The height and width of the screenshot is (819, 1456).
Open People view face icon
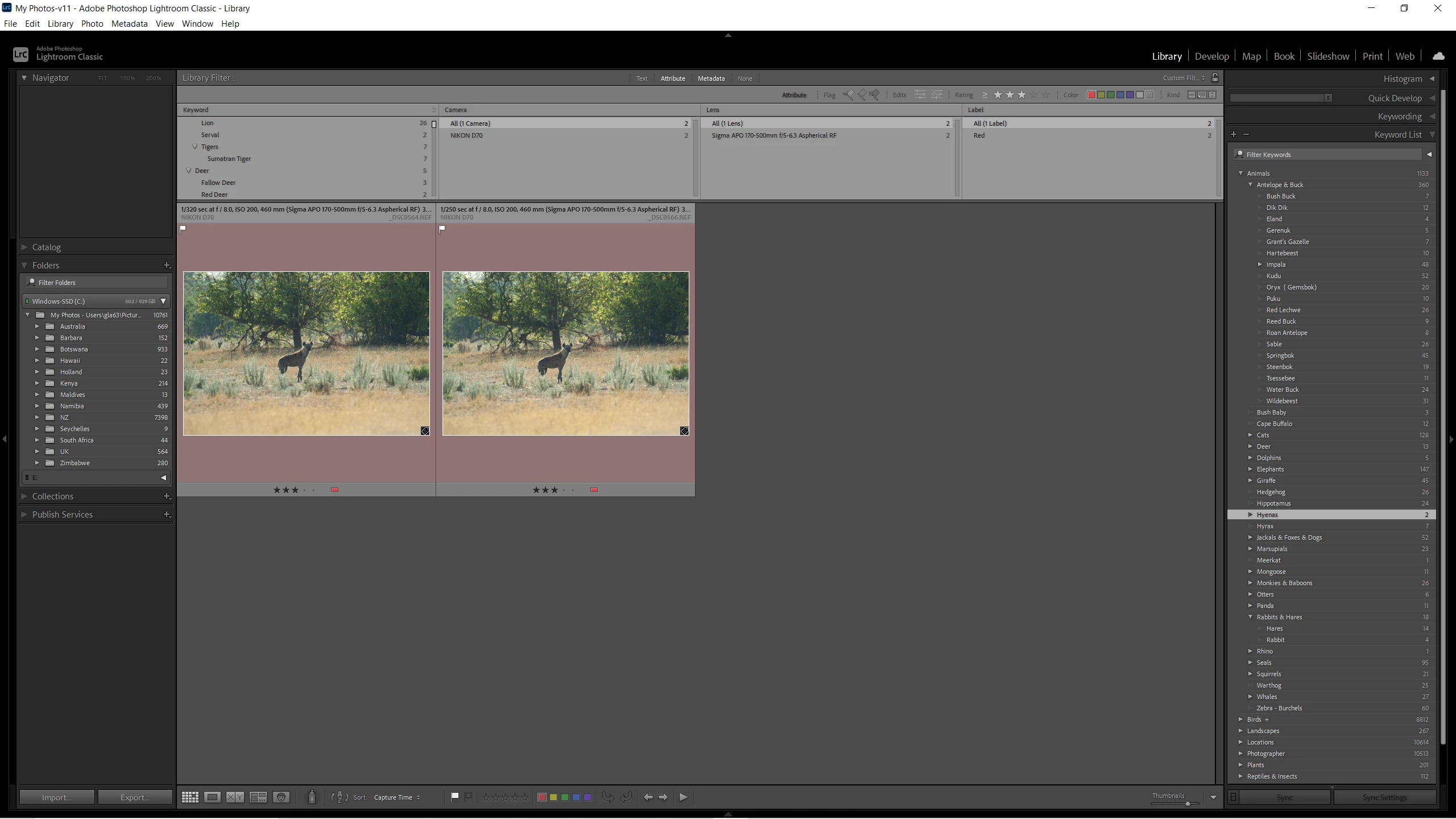pos(281,797)
